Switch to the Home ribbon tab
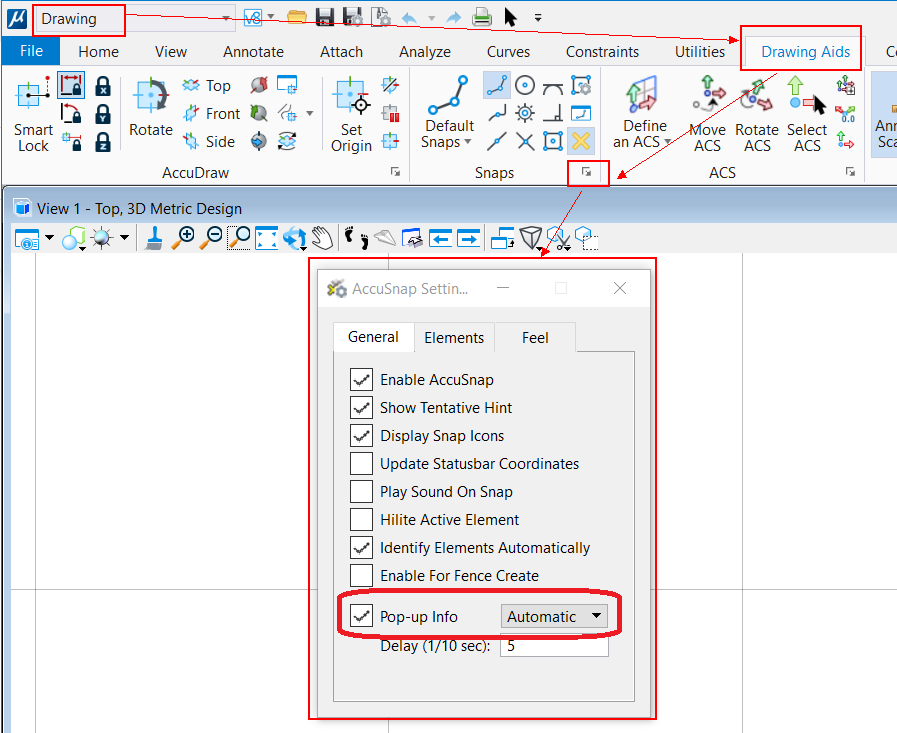The image size is (897, 733). coord(98,51)
